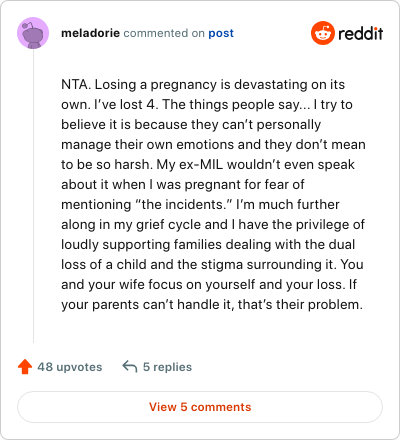Screen dimensions: 400x440
Task: Click the line "loudly supporting families dealing"
Action: (208, 245)
